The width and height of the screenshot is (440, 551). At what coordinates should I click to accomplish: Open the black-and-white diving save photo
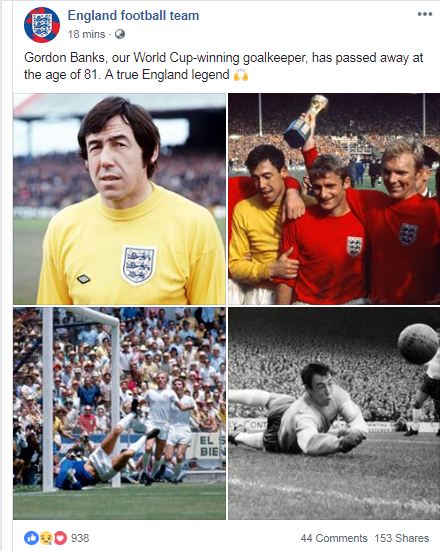334,413
